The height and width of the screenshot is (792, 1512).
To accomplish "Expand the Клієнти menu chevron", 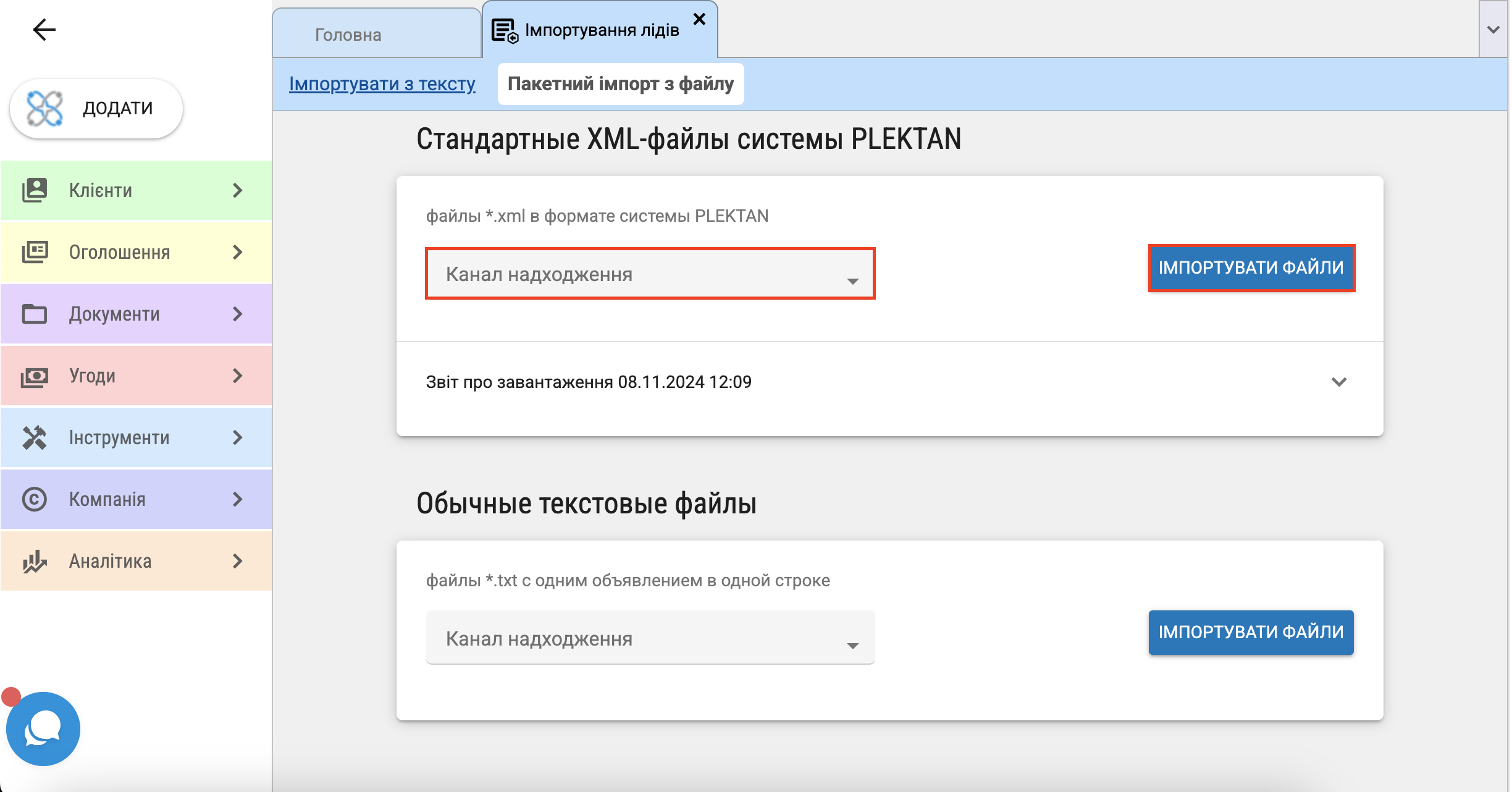I will click(x=238, y=190).
